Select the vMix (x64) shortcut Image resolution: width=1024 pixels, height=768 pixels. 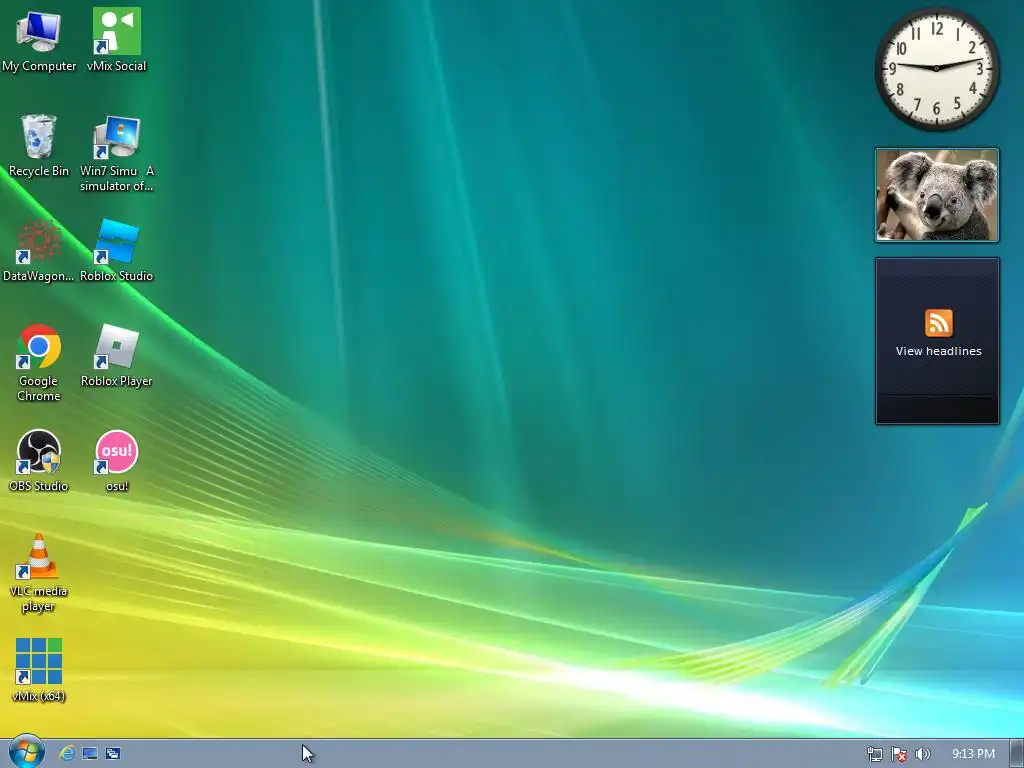pyautogui.click(x=39, y=671)
